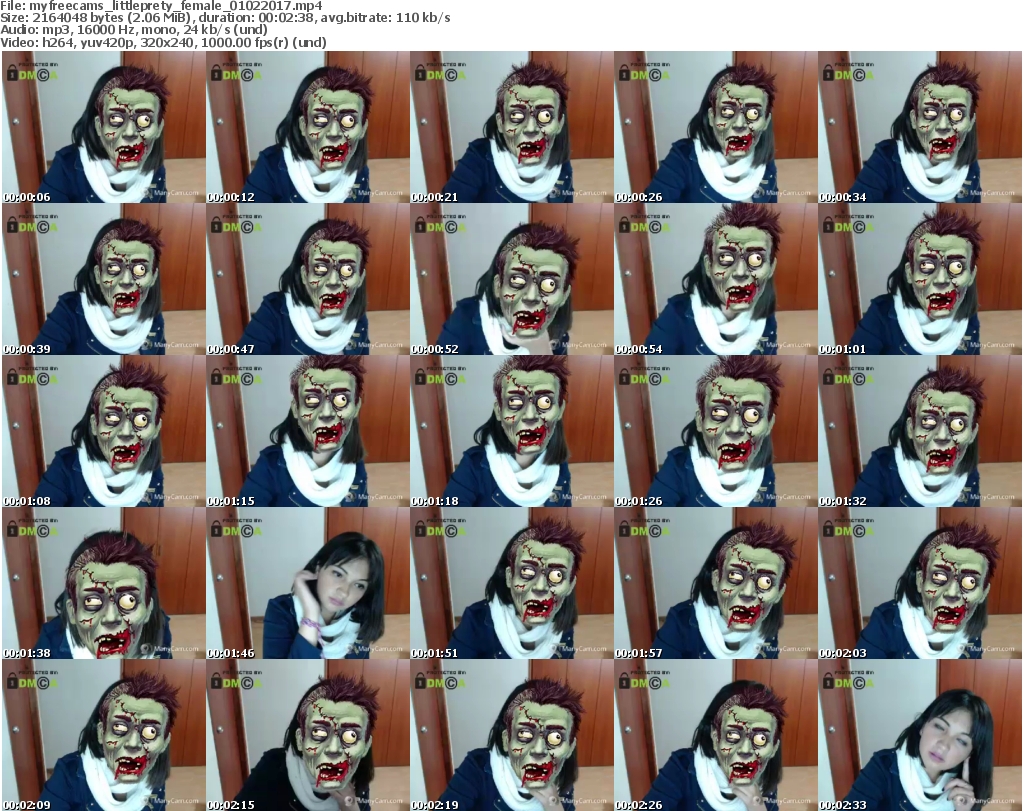Open the frame at 00:02:26

coord(716,735)
